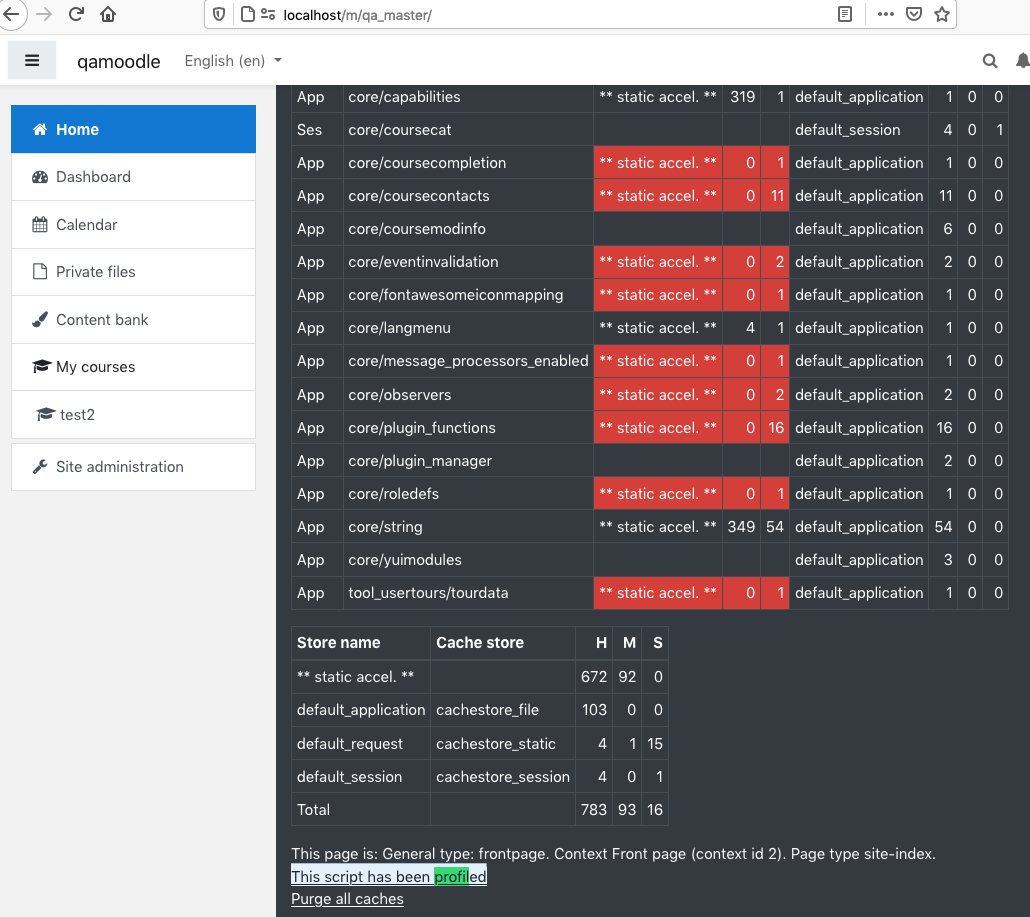The width and height of the screenshot is (1030, 917).
Task: Reload the page with the refresh icon
Action: 76,14
